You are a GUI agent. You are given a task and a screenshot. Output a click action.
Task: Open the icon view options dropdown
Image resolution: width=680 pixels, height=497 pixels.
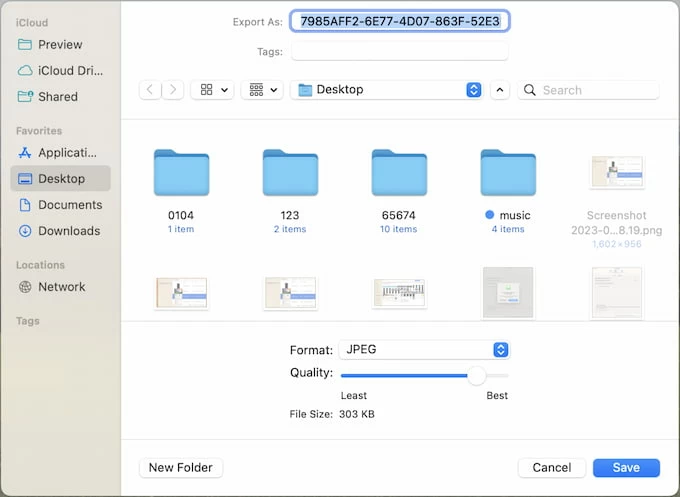[x=214, y=90]
